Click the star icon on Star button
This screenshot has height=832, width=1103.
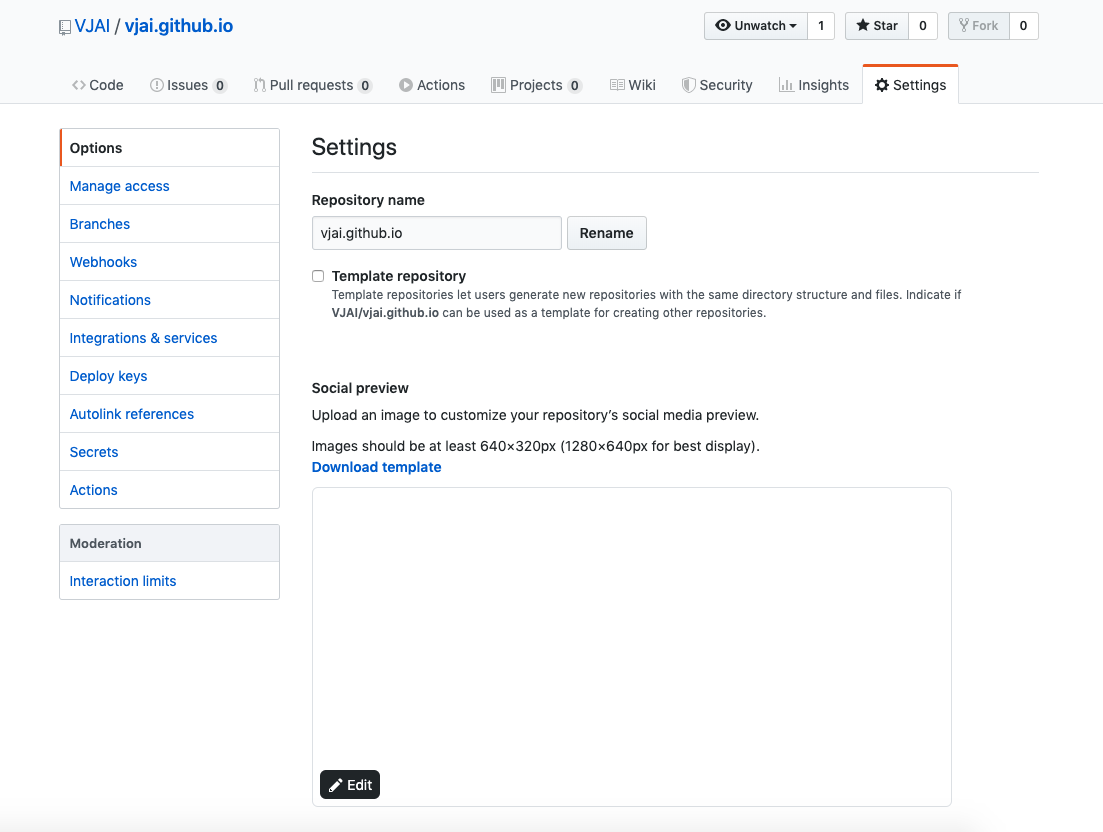862,25
